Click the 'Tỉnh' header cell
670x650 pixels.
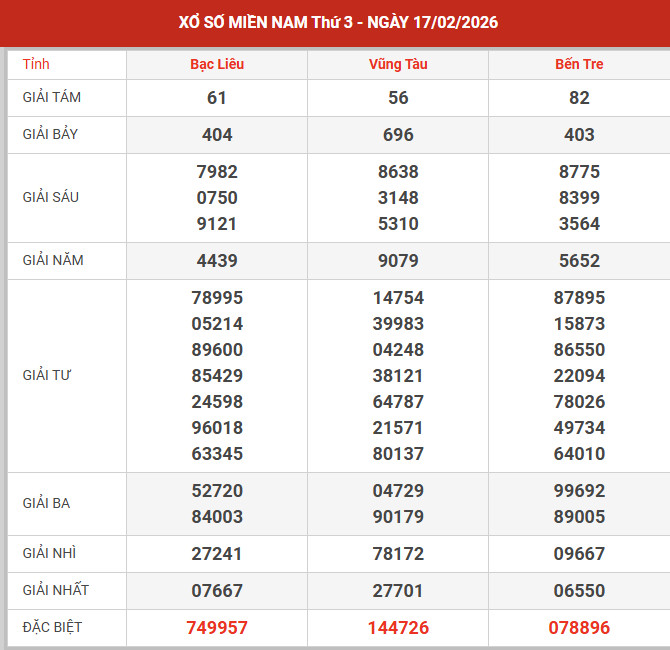click(36, 64)
